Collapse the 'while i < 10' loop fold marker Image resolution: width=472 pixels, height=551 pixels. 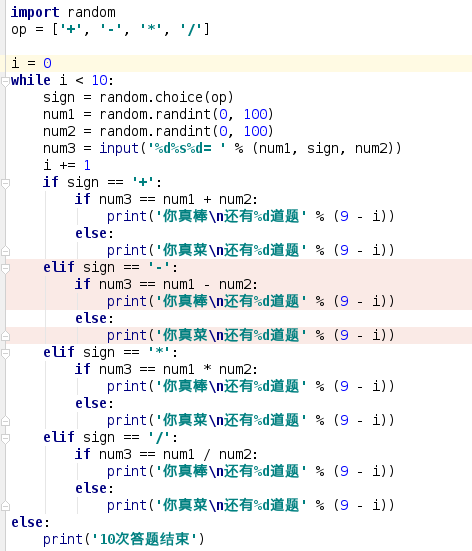coord(5,82)
